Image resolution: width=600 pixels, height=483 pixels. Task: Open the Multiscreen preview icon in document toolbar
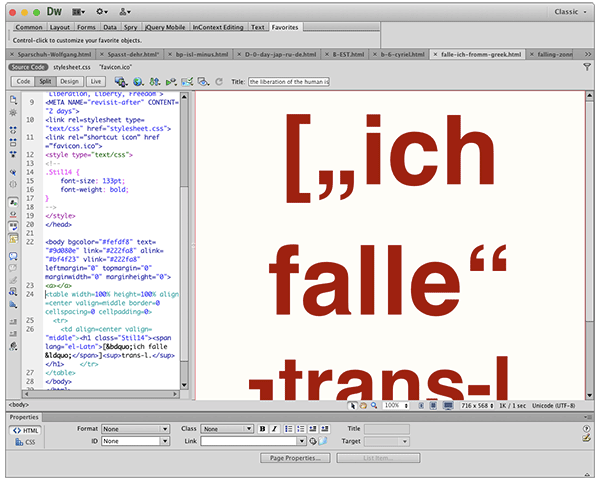121,82
